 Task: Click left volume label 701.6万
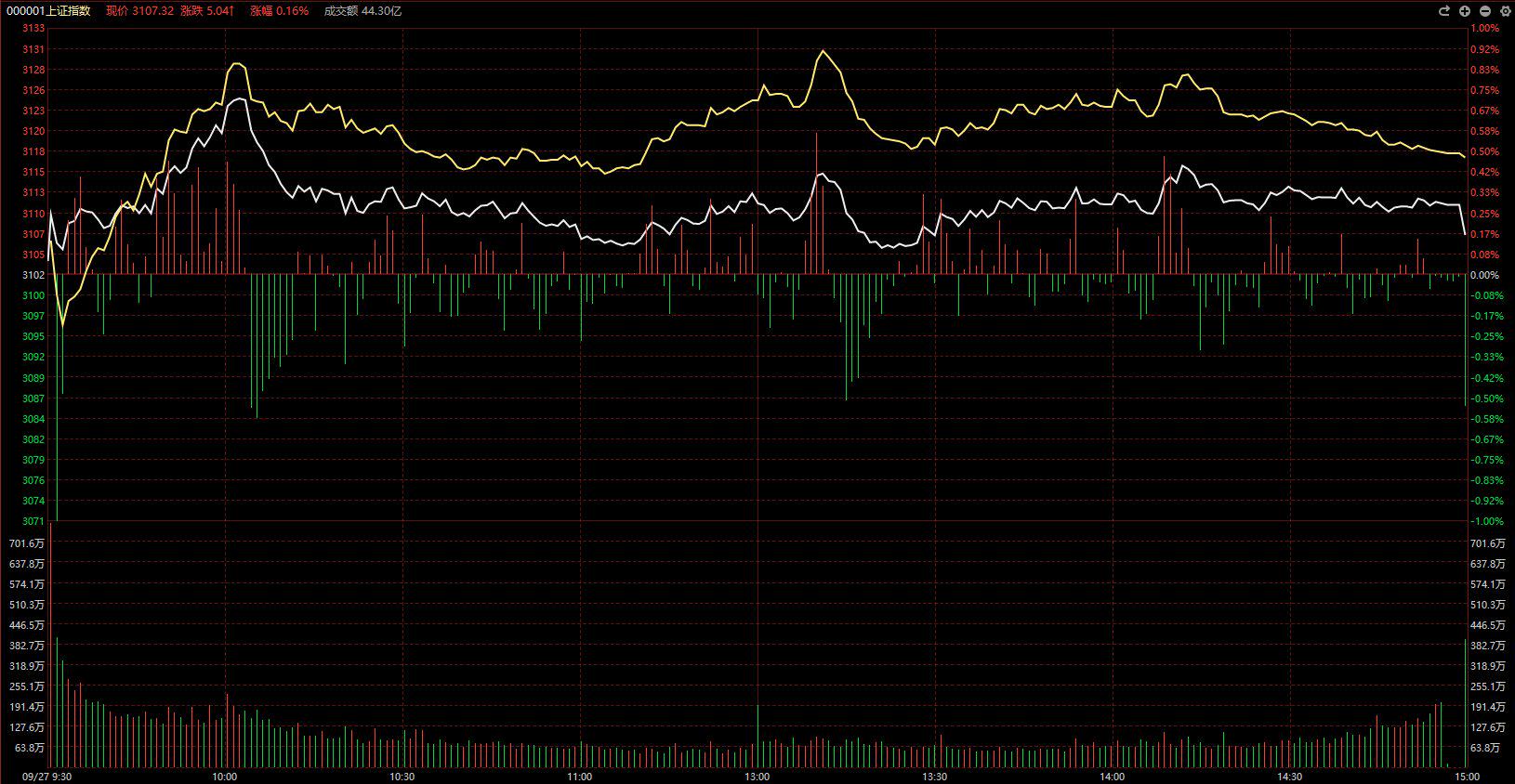(26, 543)
